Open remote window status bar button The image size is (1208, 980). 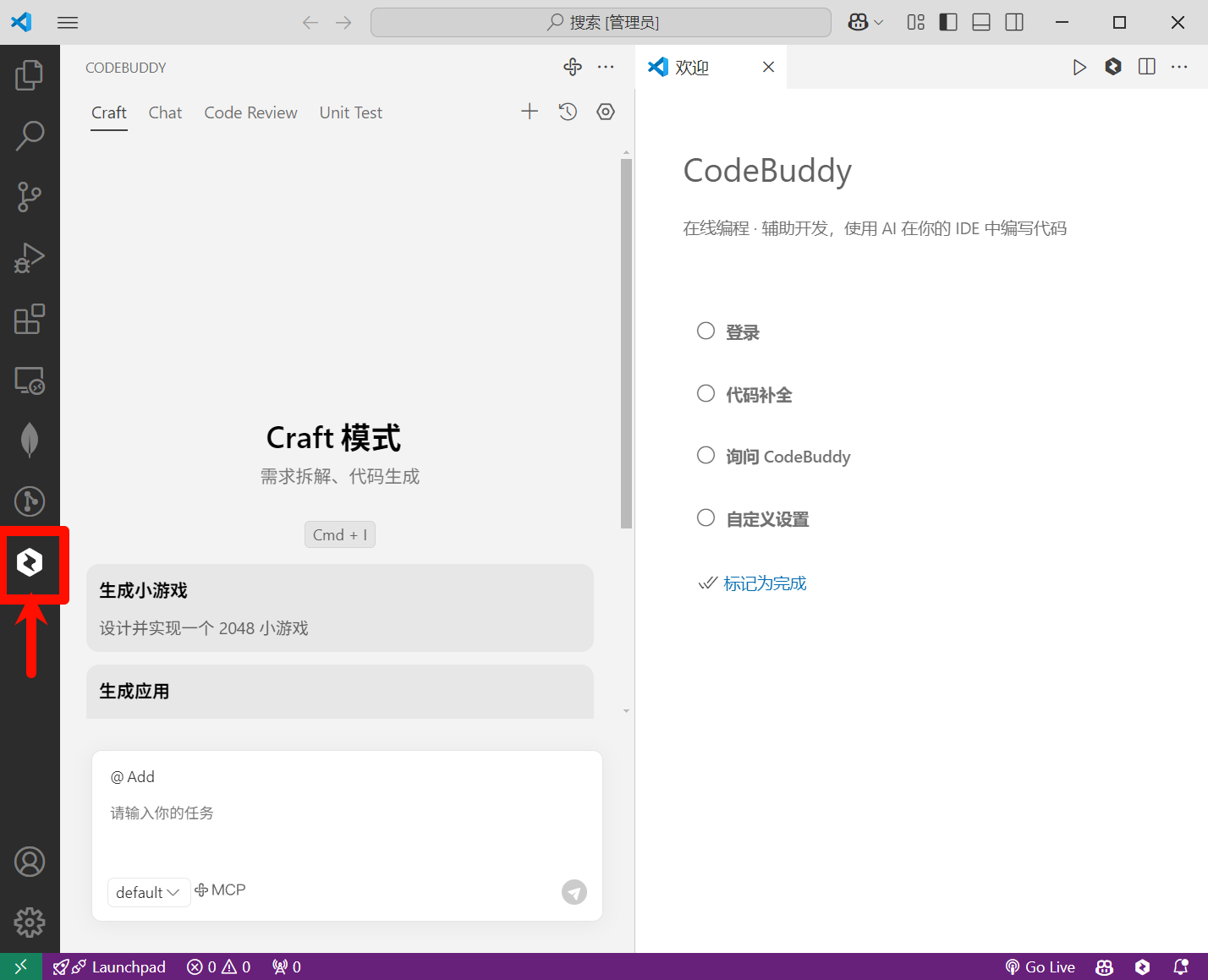pyautogui.click(x=21, y=966)
